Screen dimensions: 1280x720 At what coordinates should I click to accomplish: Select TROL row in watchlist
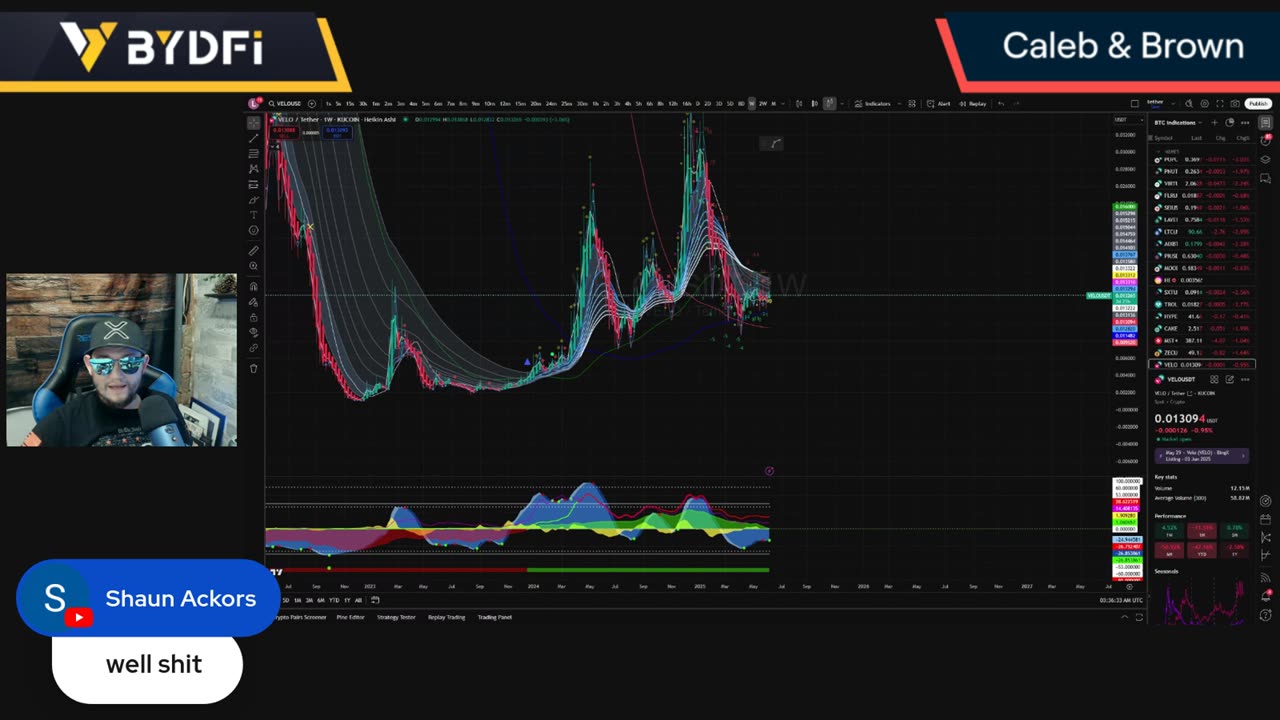coord(1203,304)
